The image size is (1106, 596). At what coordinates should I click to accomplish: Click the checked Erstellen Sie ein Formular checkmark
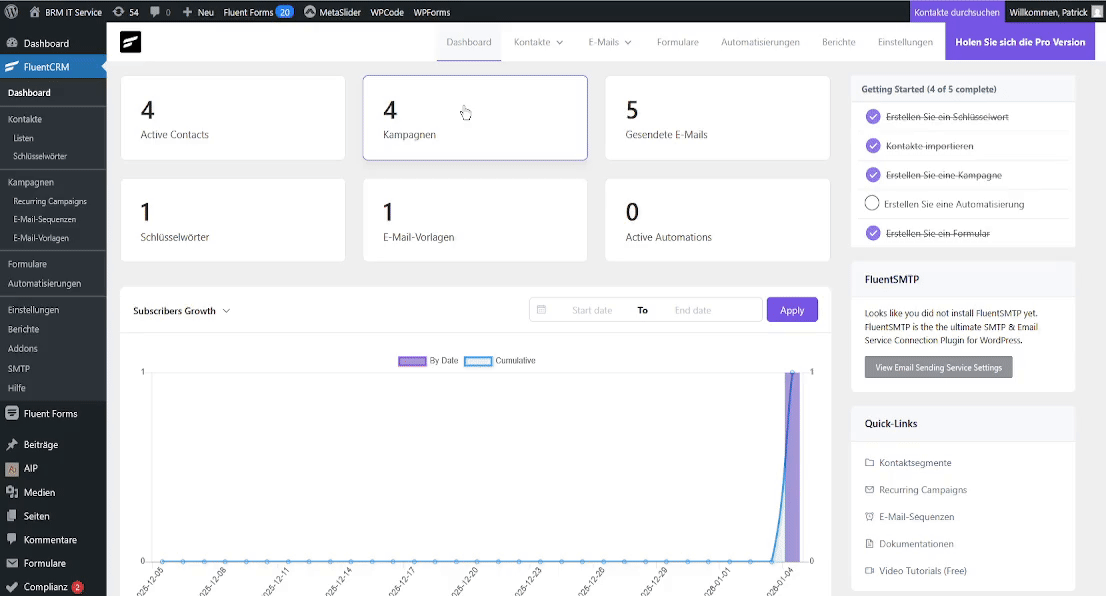point(872,233)
